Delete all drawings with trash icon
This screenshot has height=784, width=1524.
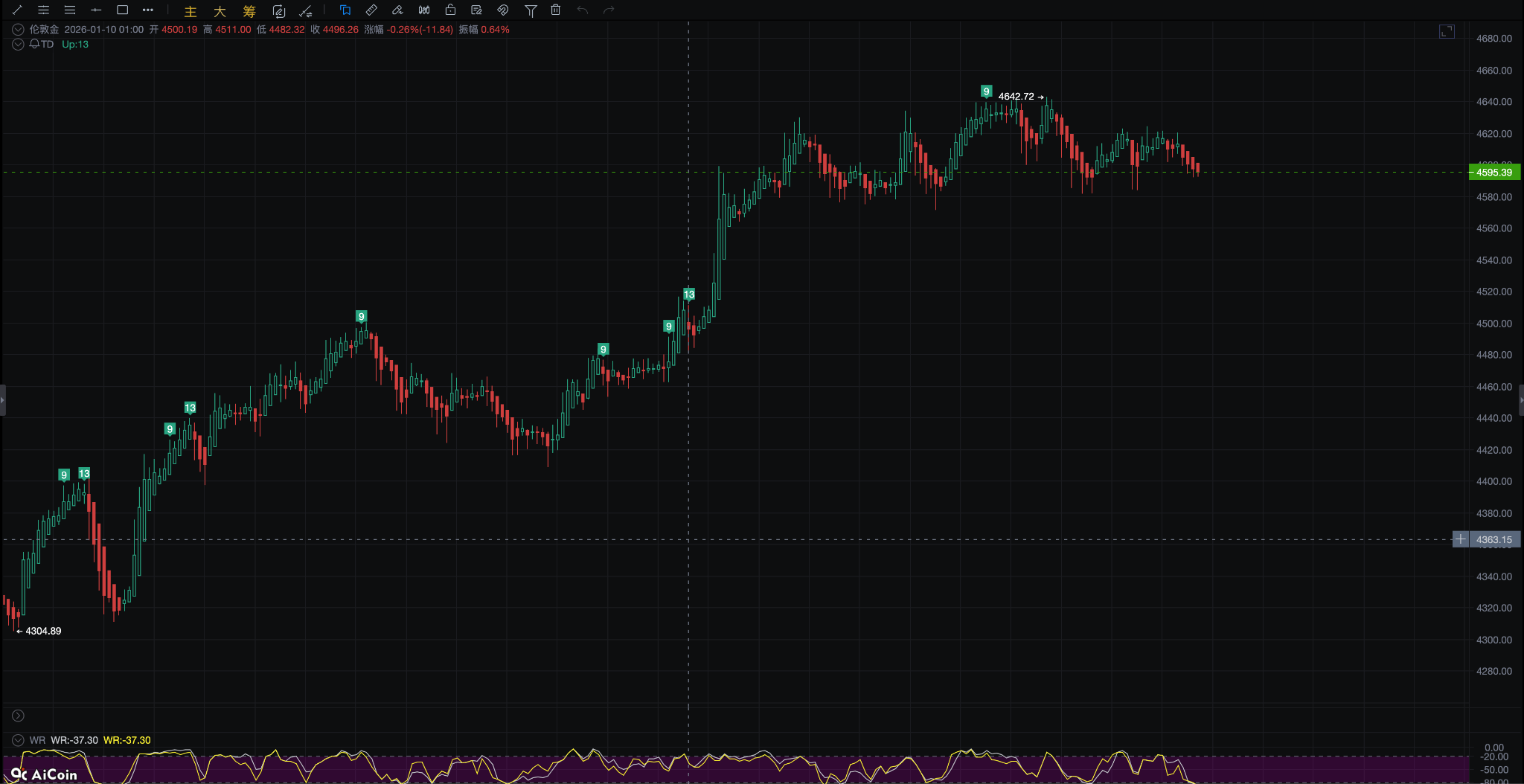coord(554,10)
